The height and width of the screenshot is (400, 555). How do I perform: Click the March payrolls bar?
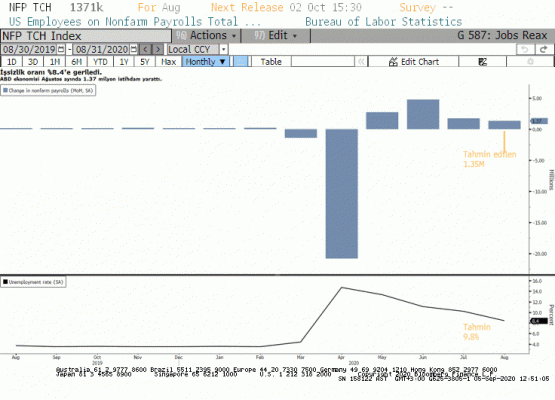tap(301, 133)
